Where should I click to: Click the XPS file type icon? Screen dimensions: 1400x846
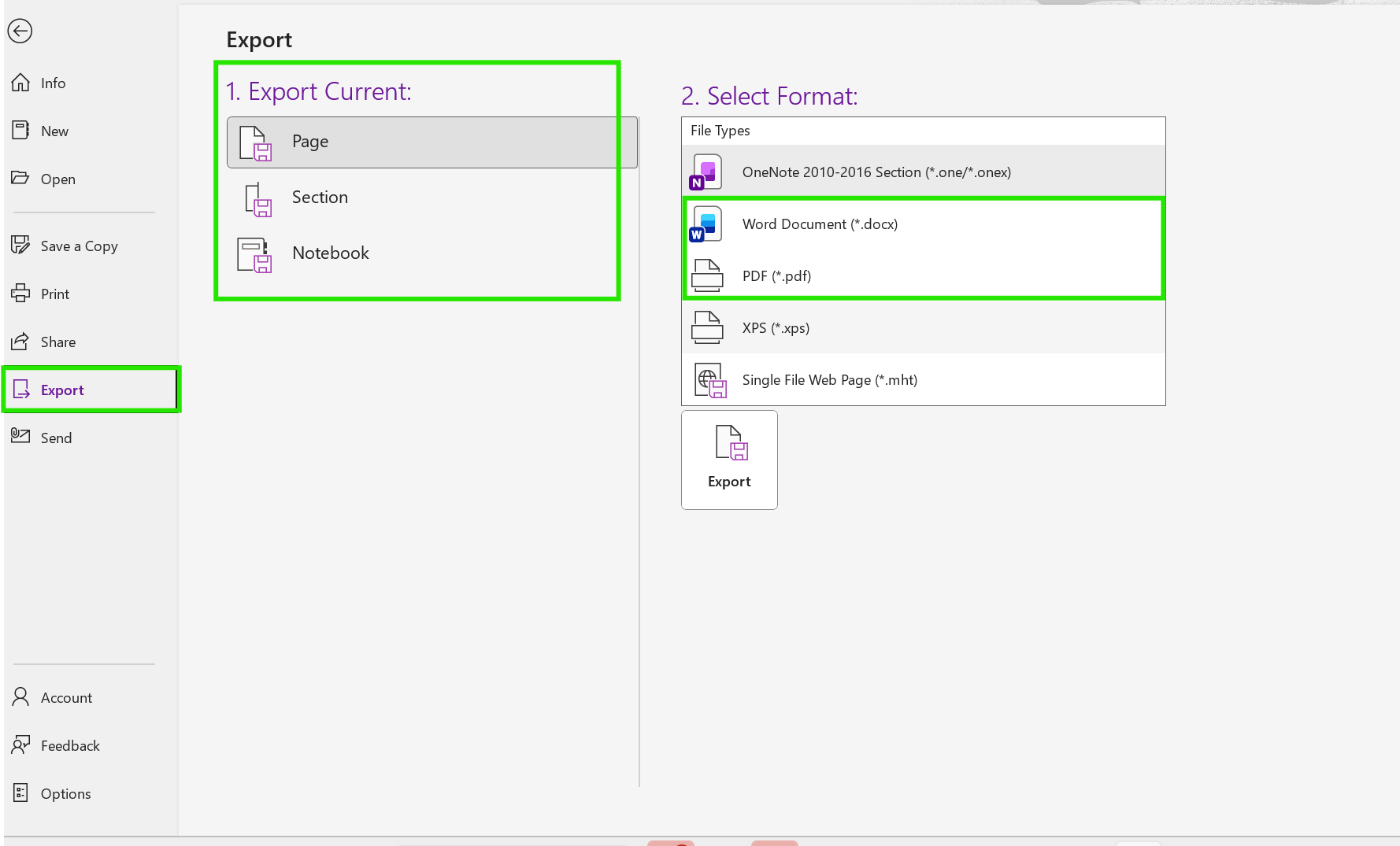[x=707, y=327]
